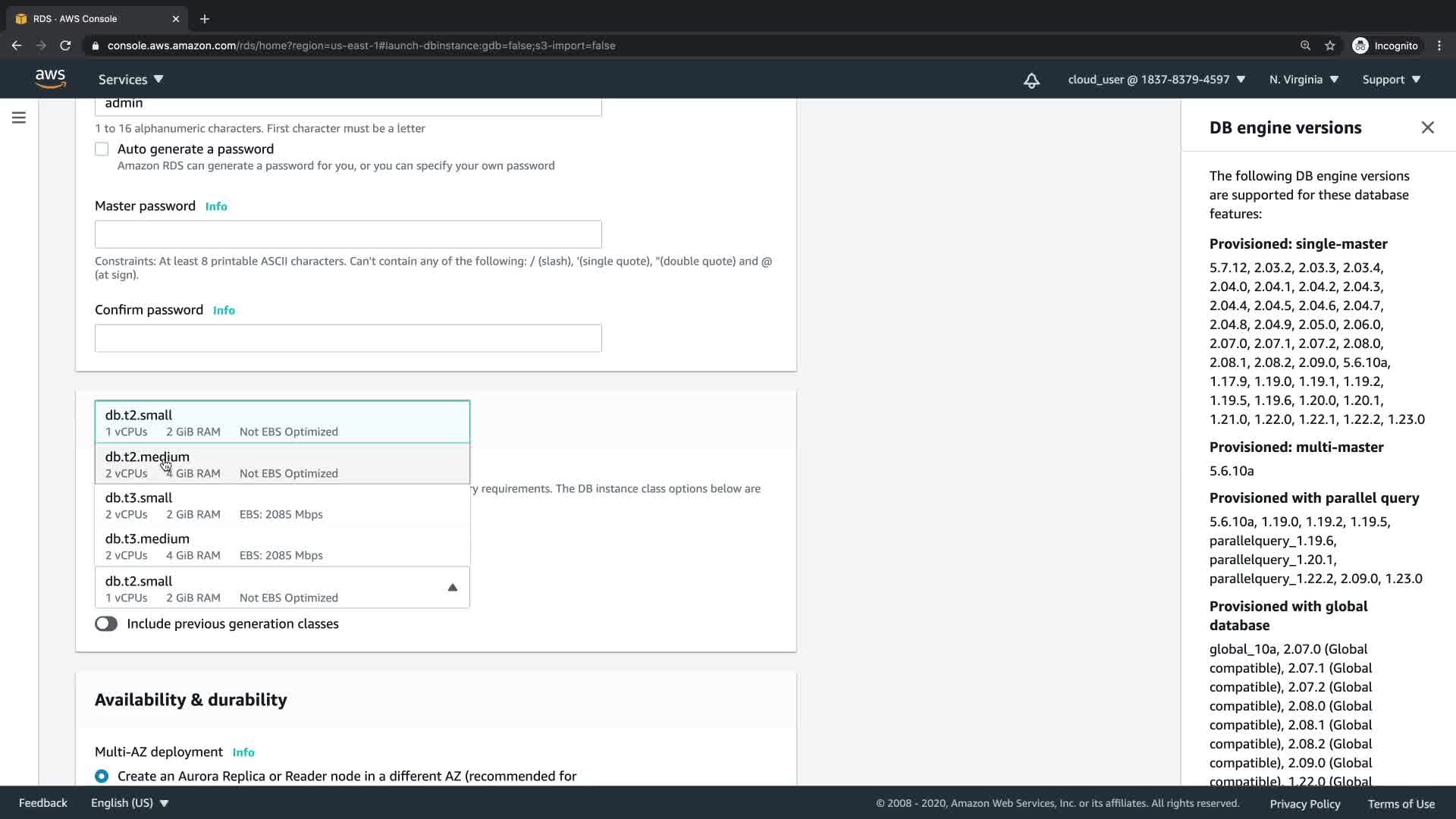Click the AWS logo home icon
This screenshot has height=819, width=1456.
[50, 79]
